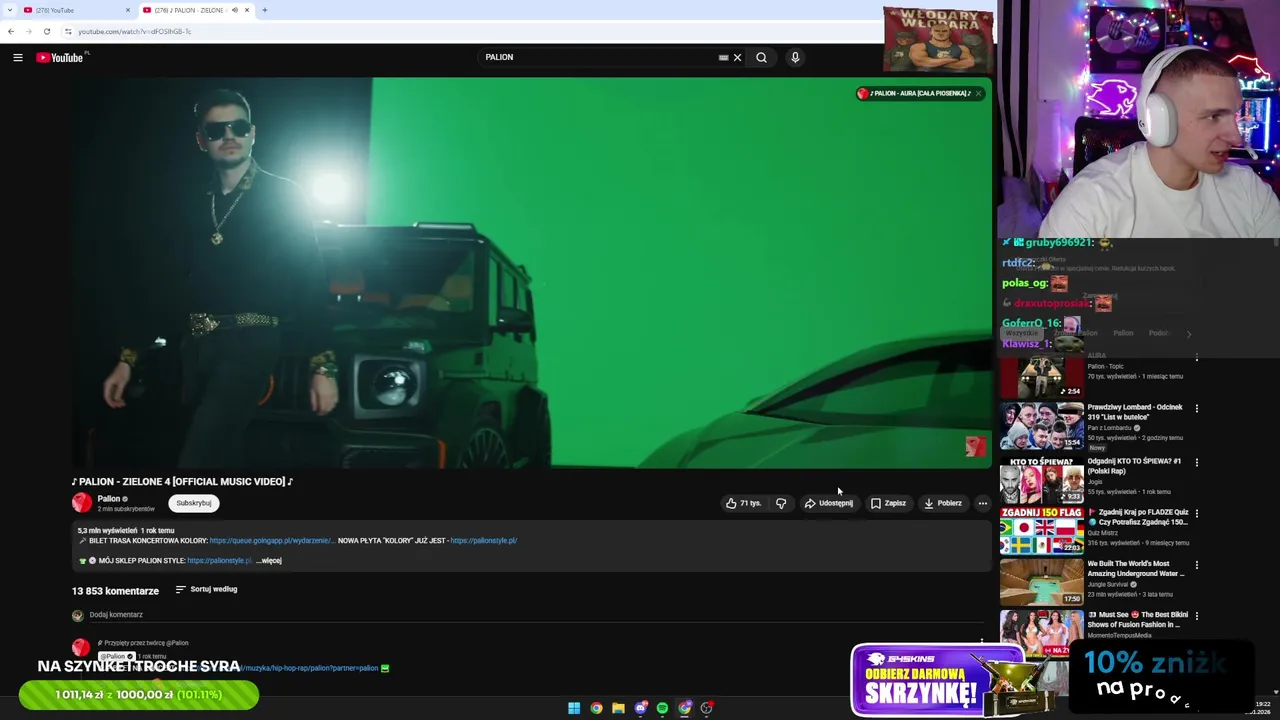Select the Wszystkie filter chip
The height and width of the screenshot is (720, 1280).
[1021, 333]
